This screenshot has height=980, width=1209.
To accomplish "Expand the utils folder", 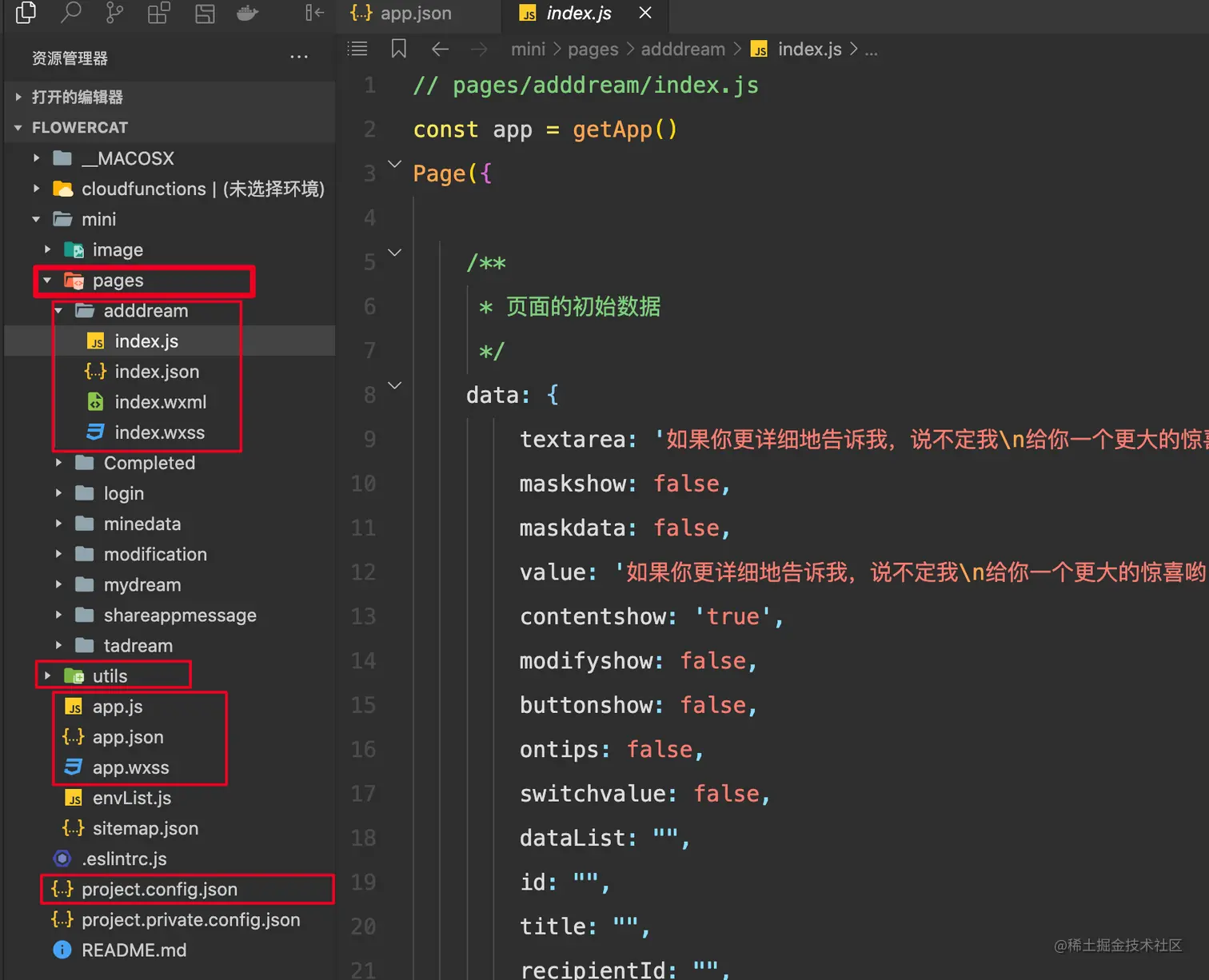I will tap(170, 676).
